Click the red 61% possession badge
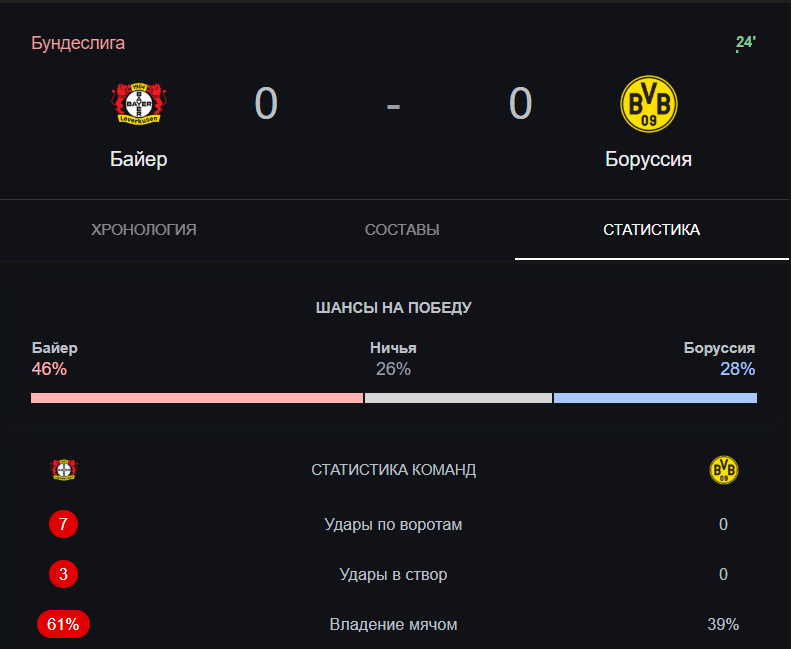Image resolution: width=791 pixels, height=649 pixels. [x=63, y=624]
